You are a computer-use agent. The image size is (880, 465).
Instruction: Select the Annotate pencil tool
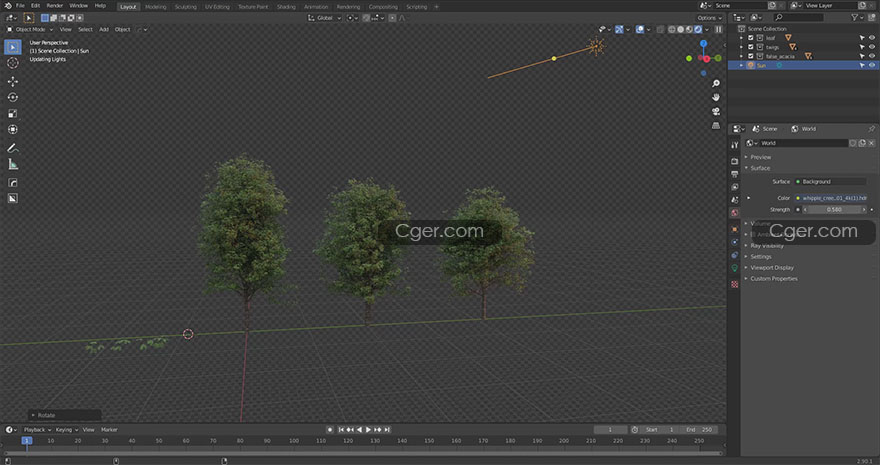(x=12, y=148)
